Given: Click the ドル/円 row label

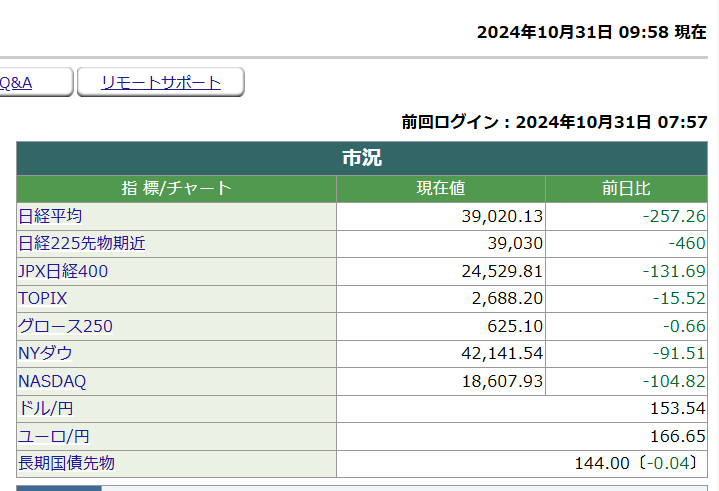Looking at the screenshot, I should point(46,408).
